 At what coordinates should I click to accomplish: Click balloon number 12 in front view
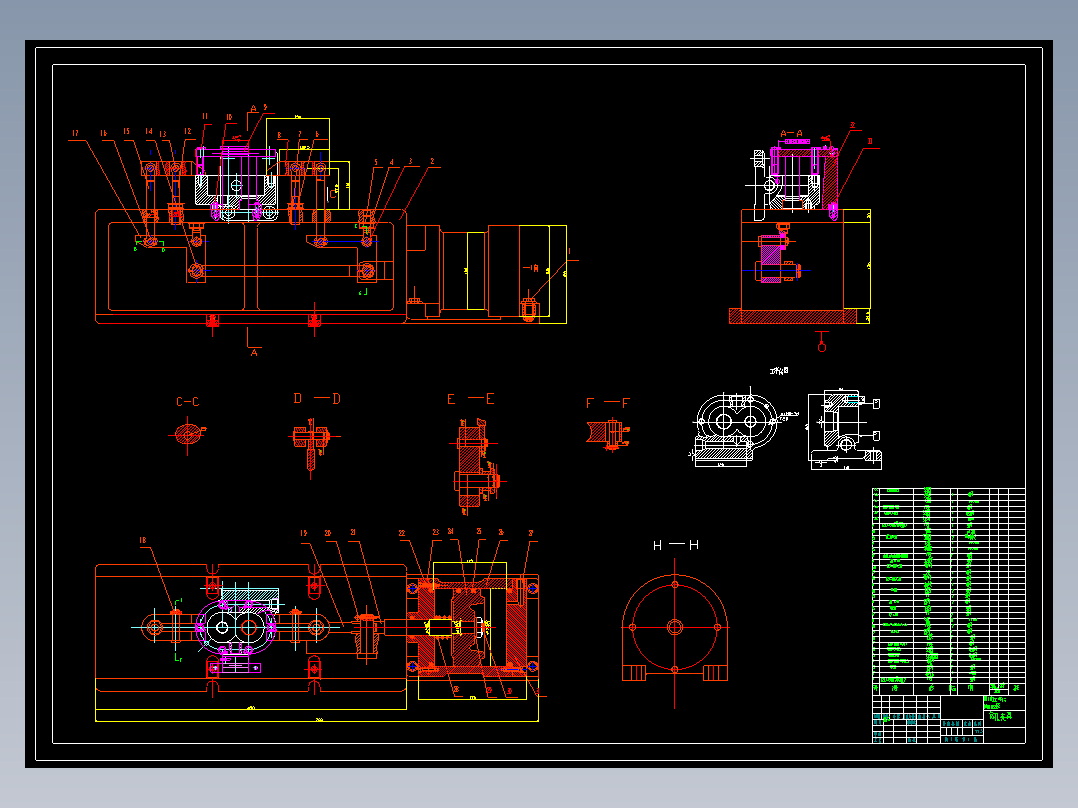click(188, 131)
